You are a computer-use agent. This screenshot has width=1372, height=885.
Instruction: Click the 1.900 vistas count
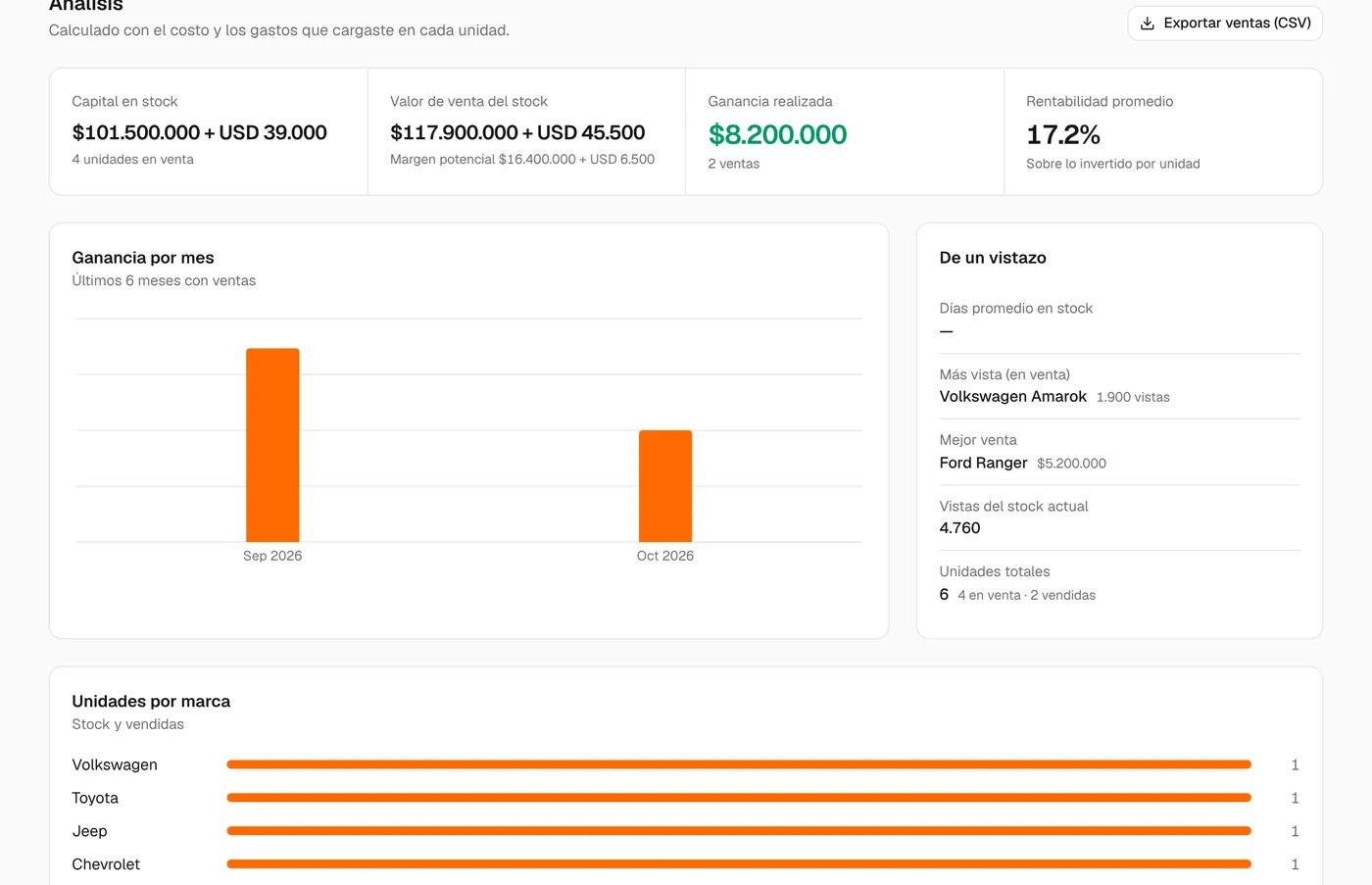1133,397
